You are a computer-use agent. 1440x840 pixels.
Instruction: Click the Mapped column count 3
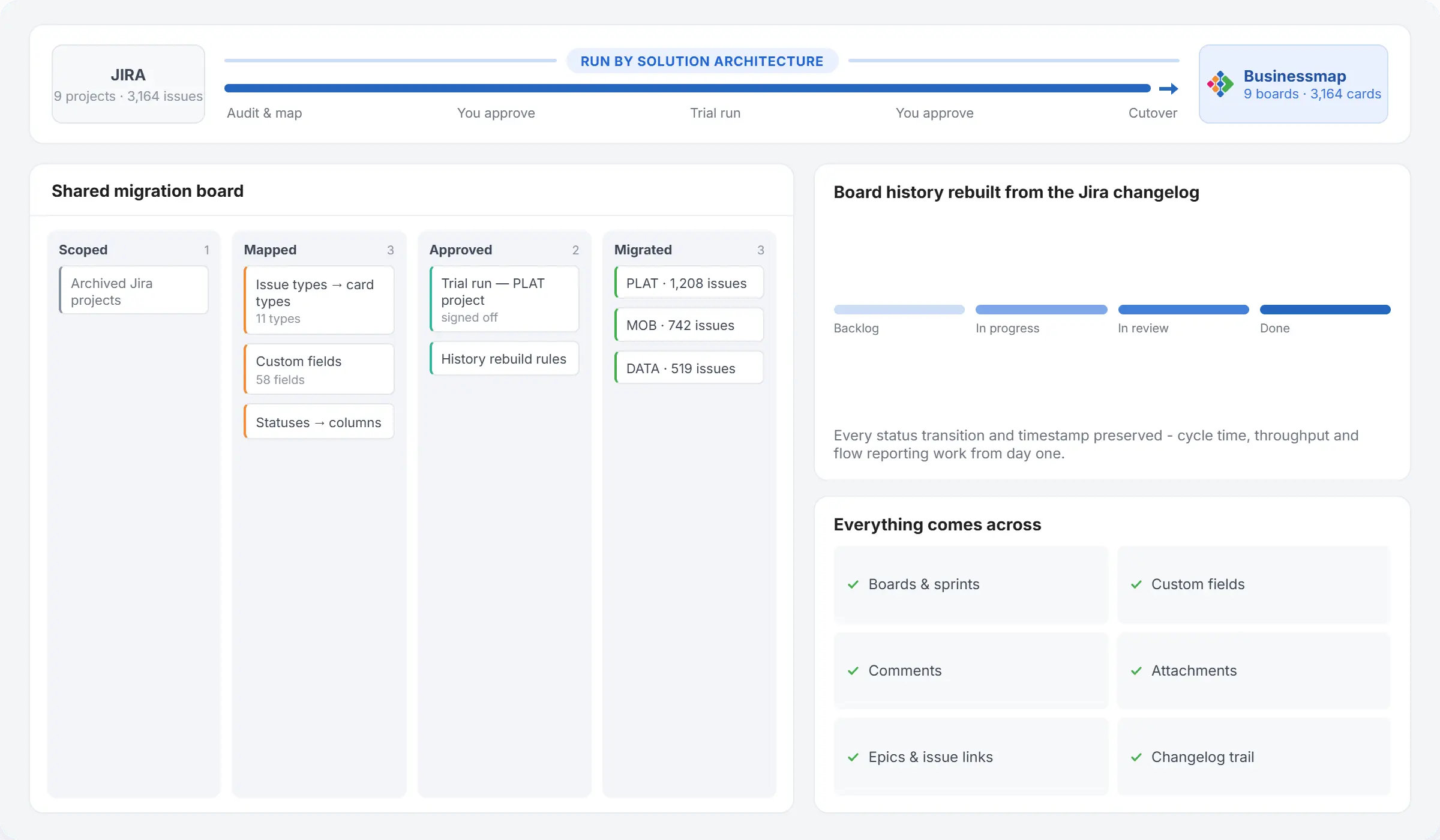coord(390,250)
